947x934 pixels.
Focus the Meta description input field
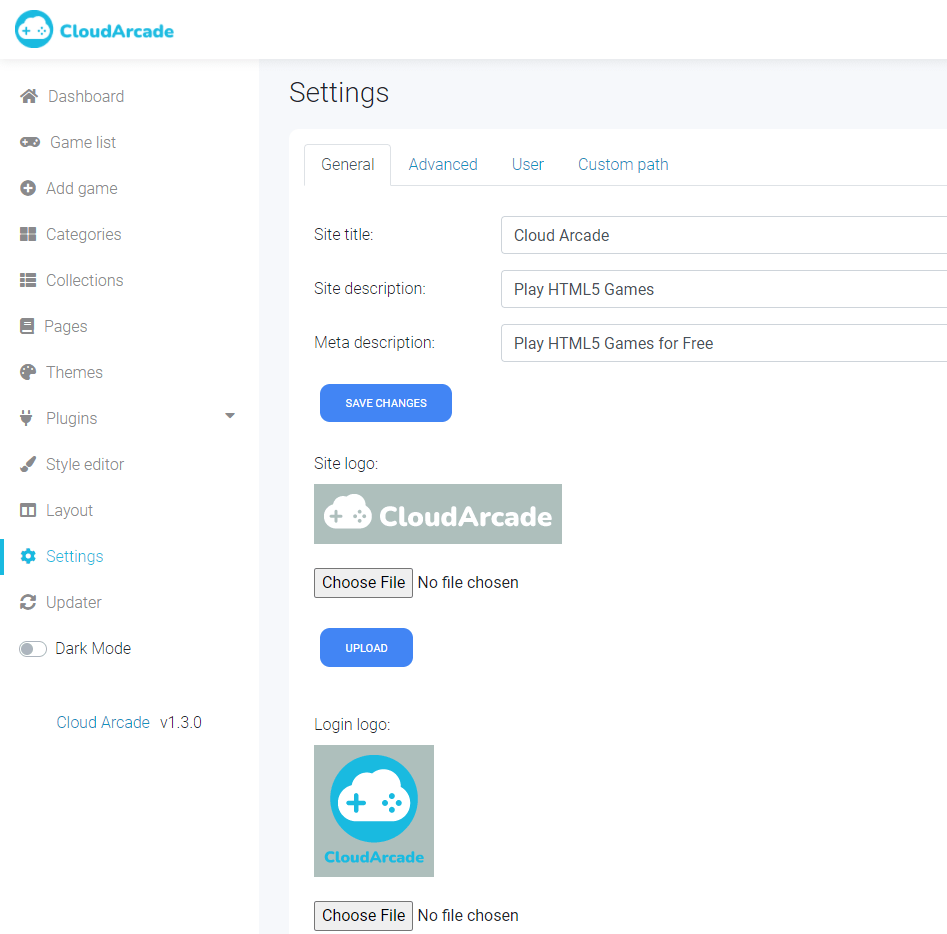[724, 343]
